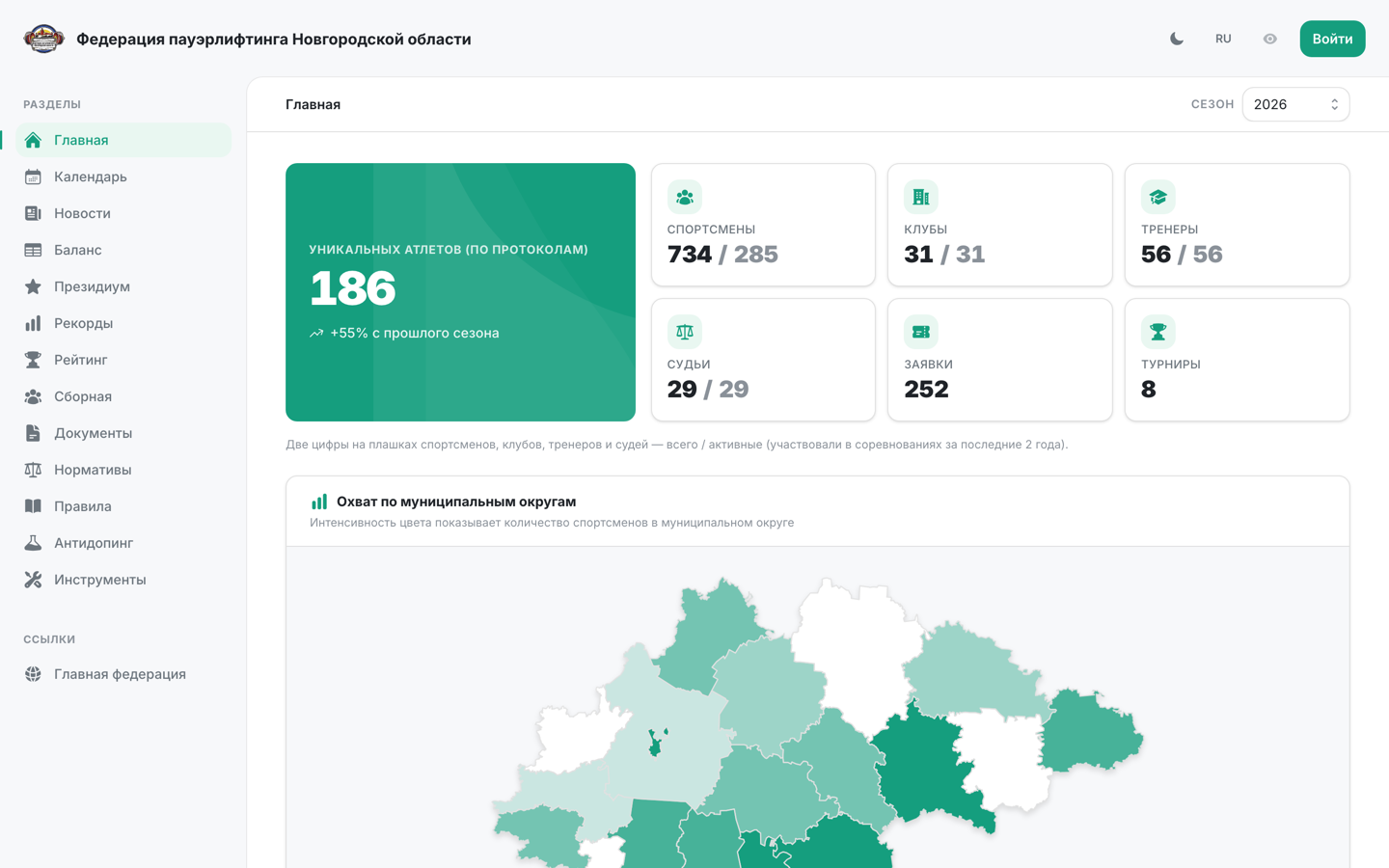Click the chart icon beside Охват heading
This screenshot has width=1389, height=868.
click(319, 502)
